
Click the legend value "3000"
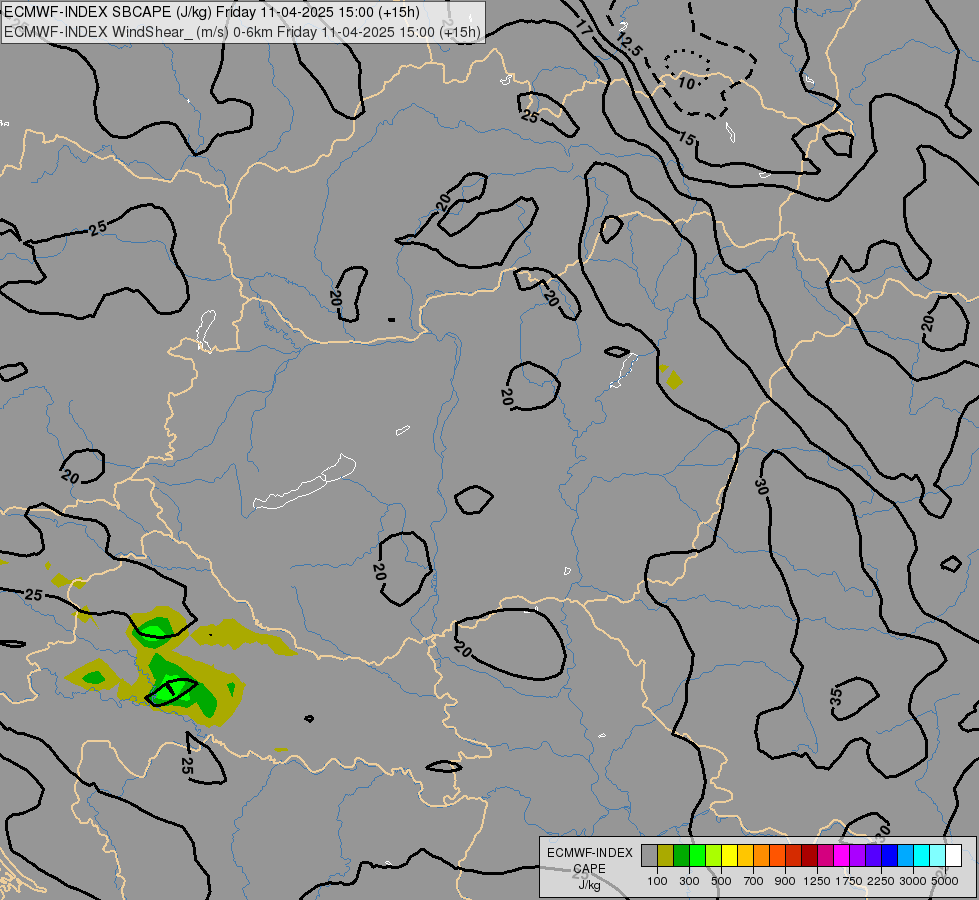(912, 881)
